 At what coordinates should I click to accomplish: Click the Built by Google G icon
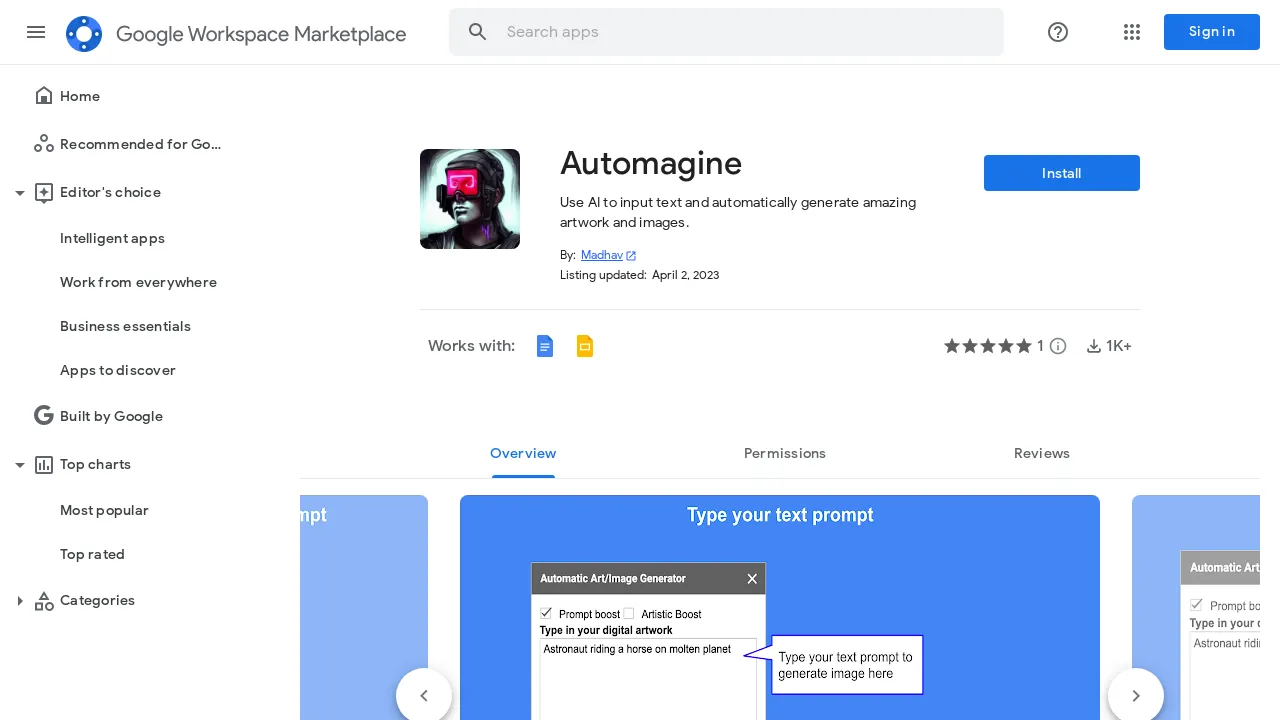44,416
